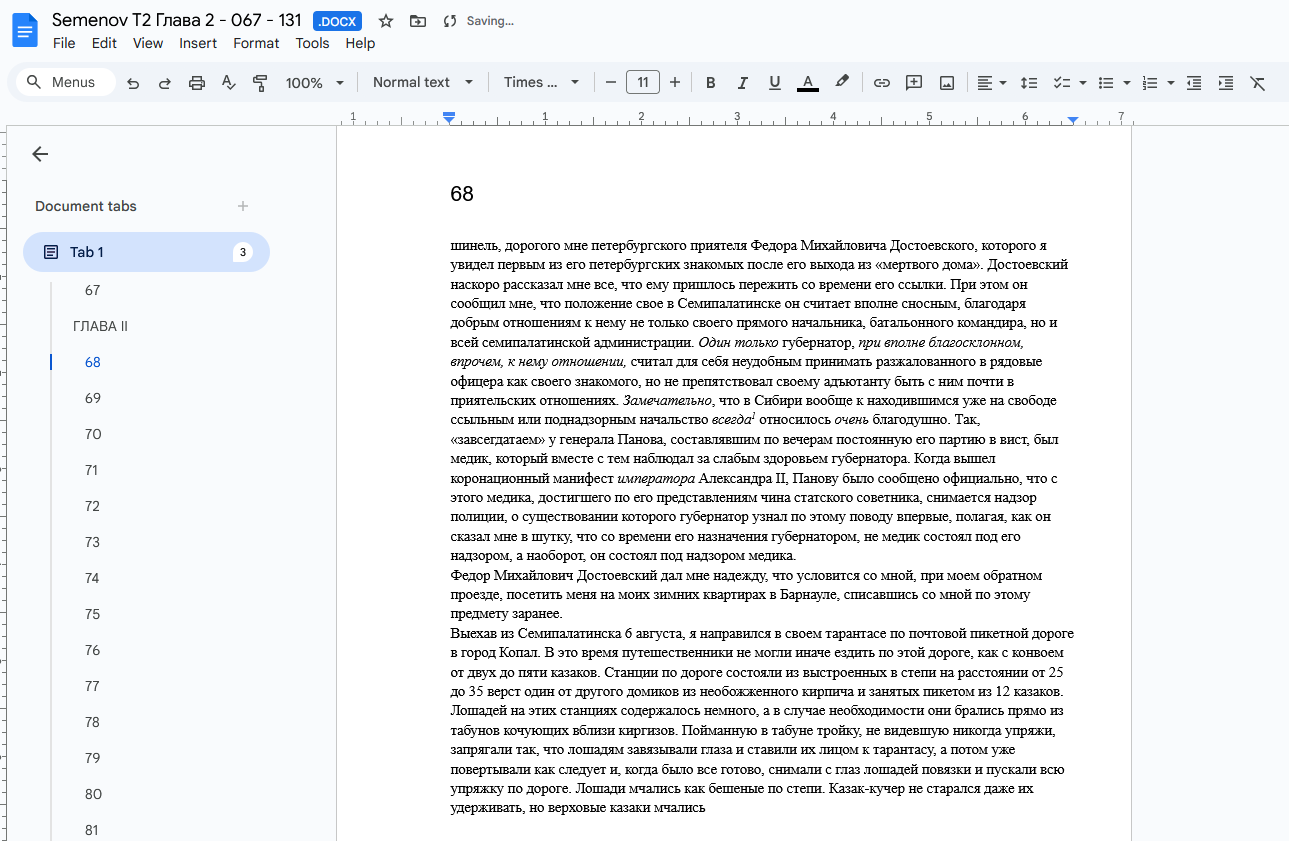The image size is (1289, 841).
Task: Toggle bold formatting
Action: pos(710,82)
